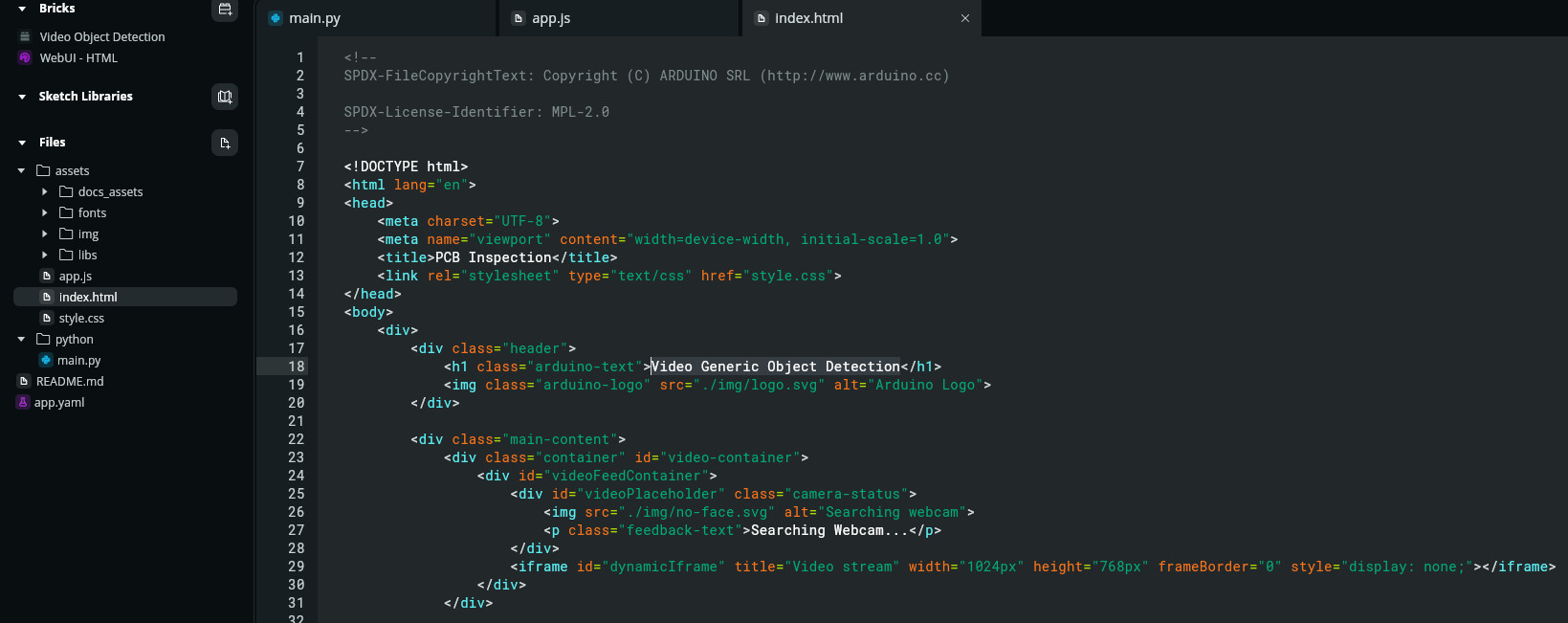Expand the libs folder arrow
The width and height of the screenshot is (1568, 623).
(45, 255)
